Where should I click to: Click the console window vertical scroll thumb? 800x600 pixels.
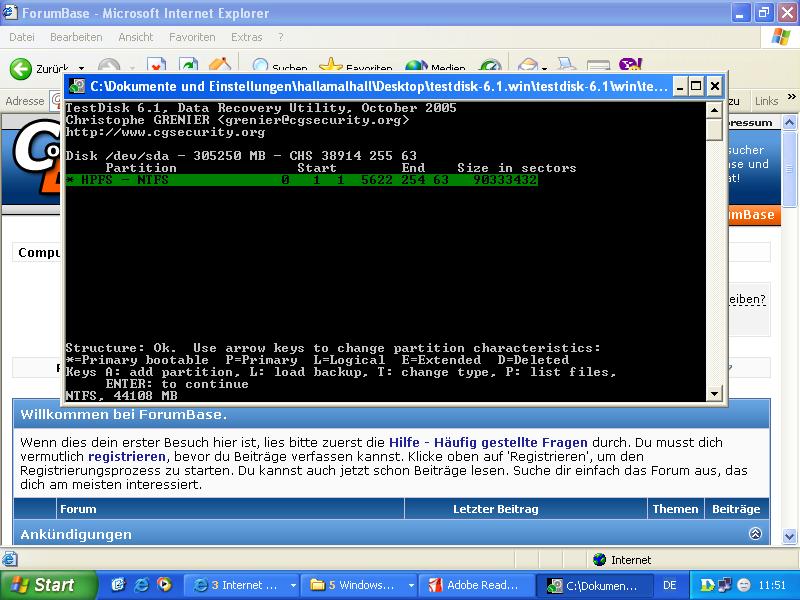pyautogui.click(x=714, y=129)
